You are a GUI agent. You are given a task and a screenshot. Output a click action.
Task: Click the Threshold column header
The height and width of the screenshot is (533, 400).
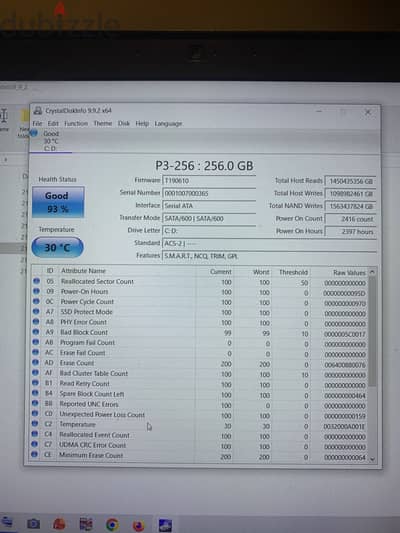point(293,272)
